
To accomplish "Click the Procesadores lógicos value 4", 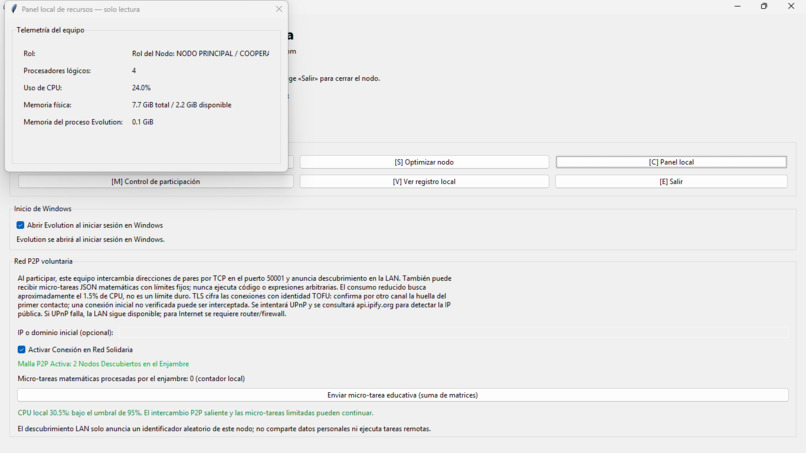I will click(134, 71).
